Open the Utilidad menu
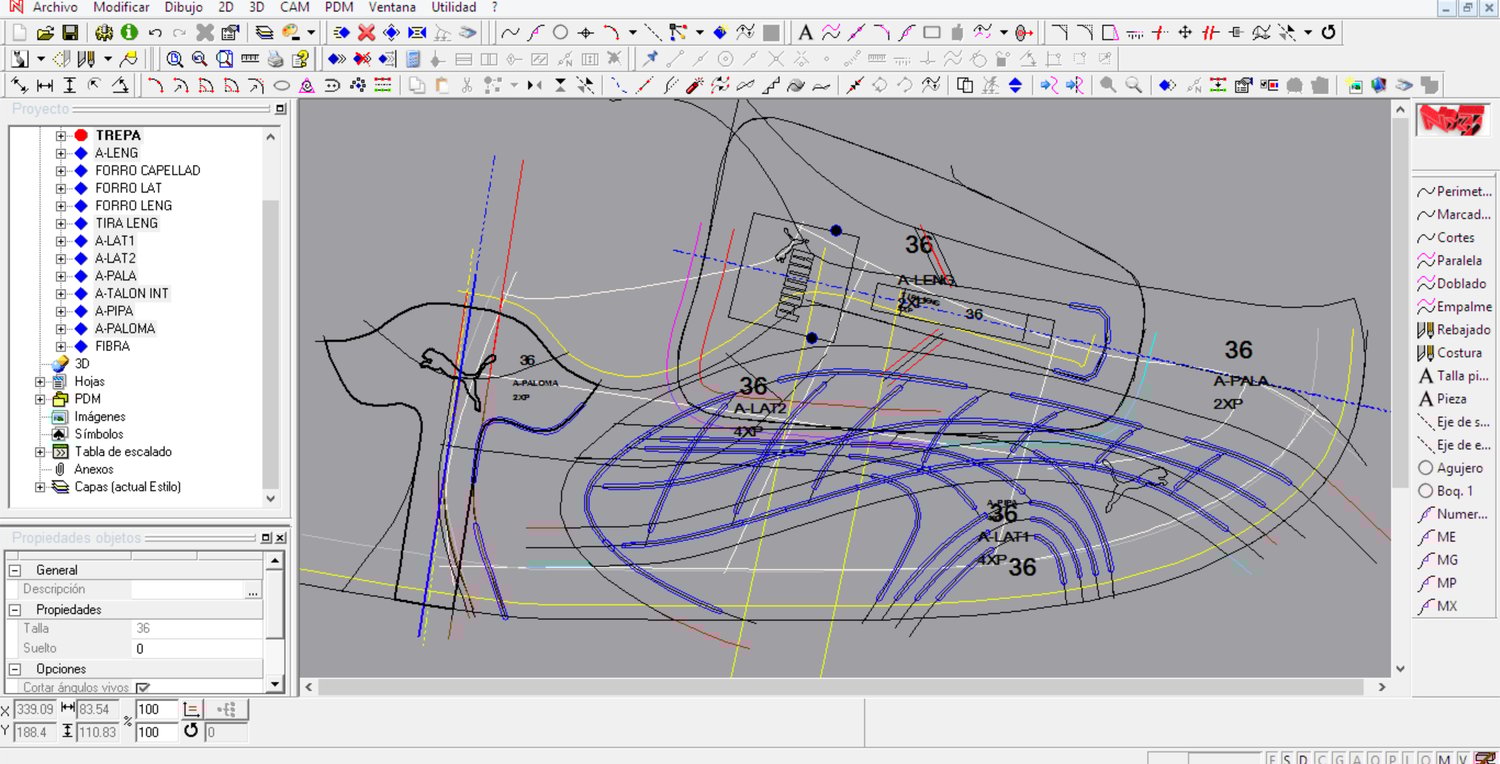 pyautogui.click(x=453, y=7)
